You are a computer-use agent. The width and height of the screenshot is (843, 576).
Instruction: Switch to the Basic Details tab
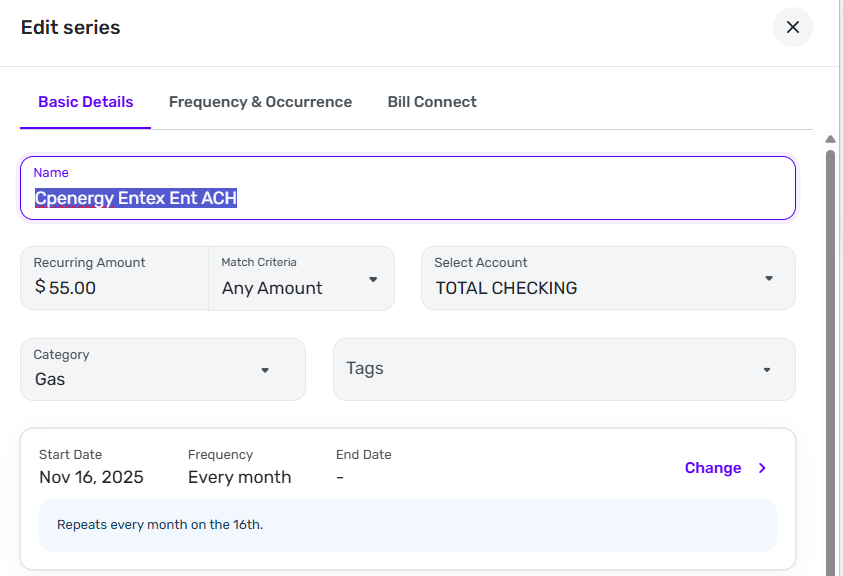(85, 102)
